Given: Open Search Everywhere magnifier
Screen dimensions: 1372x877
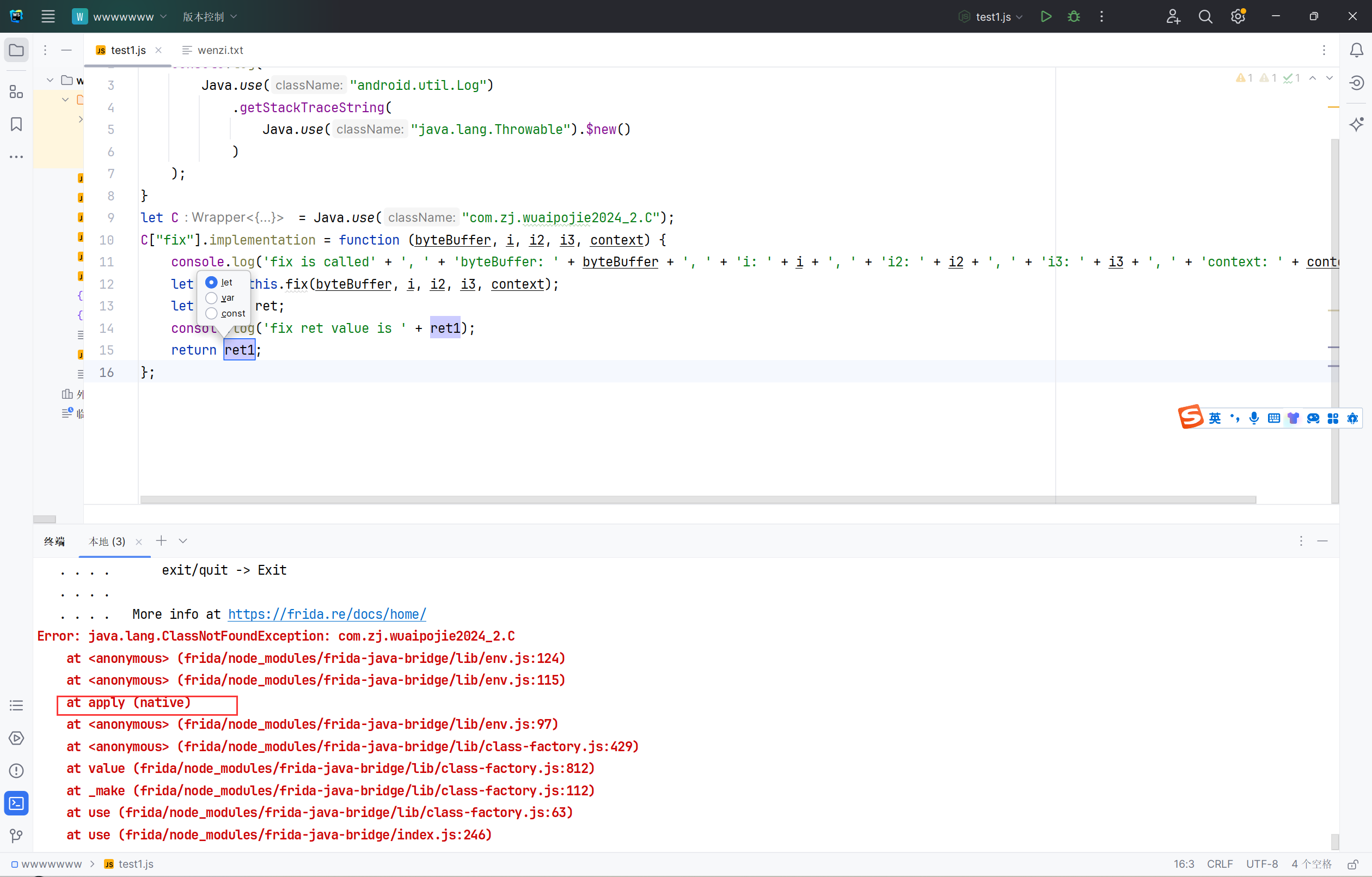Looking at the screenshot, I should [x=1205, y=16].
